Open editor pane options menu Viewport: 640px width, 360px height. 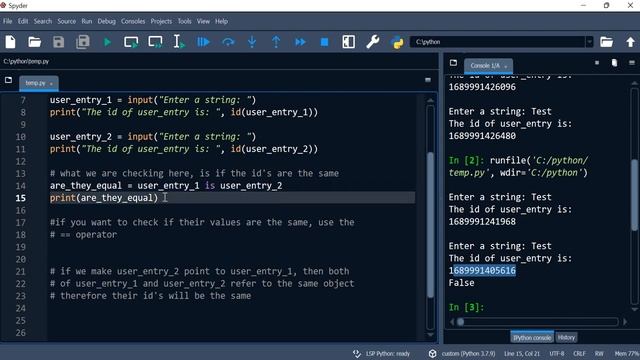(x=428, y=80)
